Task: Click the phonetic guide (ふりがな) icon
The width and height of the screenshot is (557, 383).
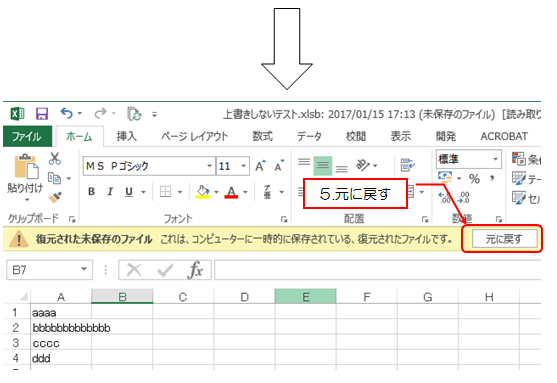Action: coord(267,192)
